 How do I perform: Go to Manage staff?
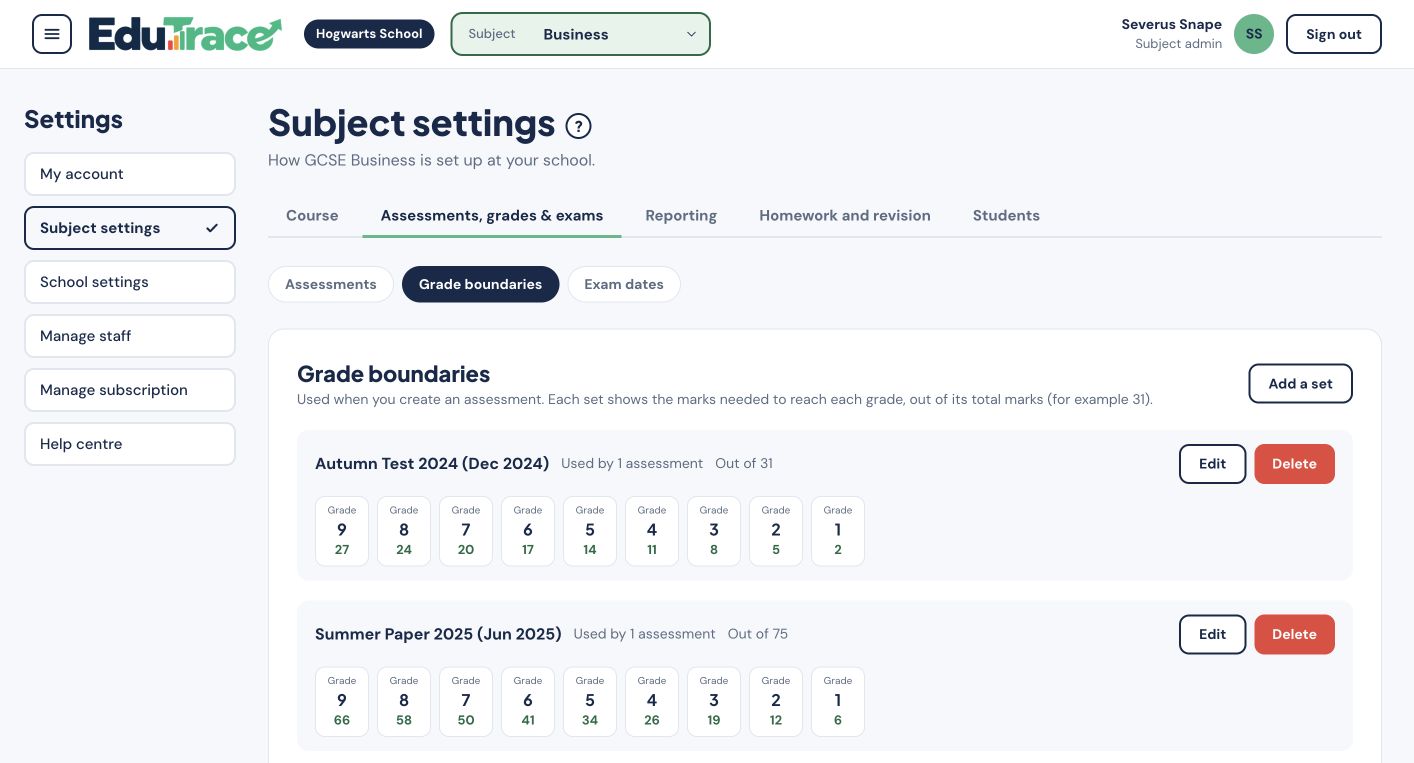point(130,336)
